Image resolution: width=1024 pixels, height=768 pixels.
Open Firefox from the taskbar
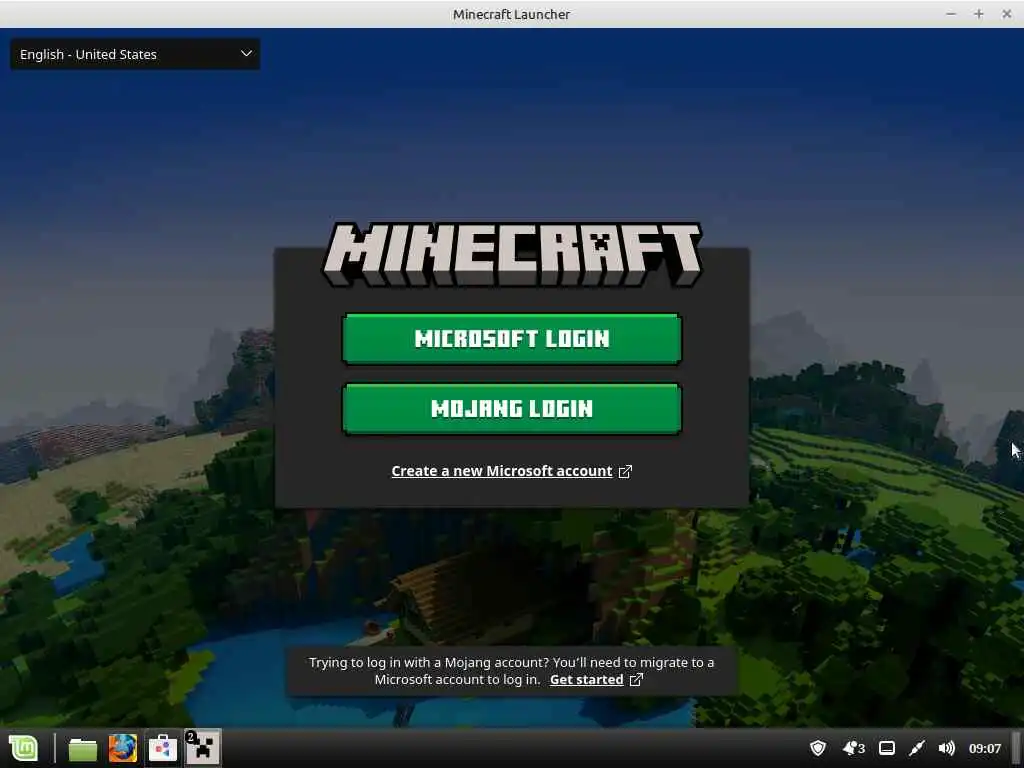pos(123,748)
